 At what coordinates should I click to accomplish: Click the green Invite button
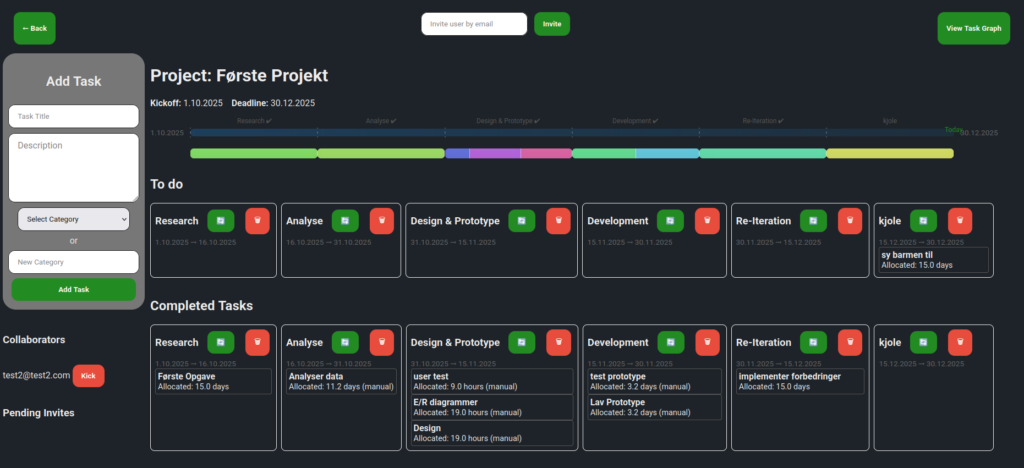[x=552, y=24]
